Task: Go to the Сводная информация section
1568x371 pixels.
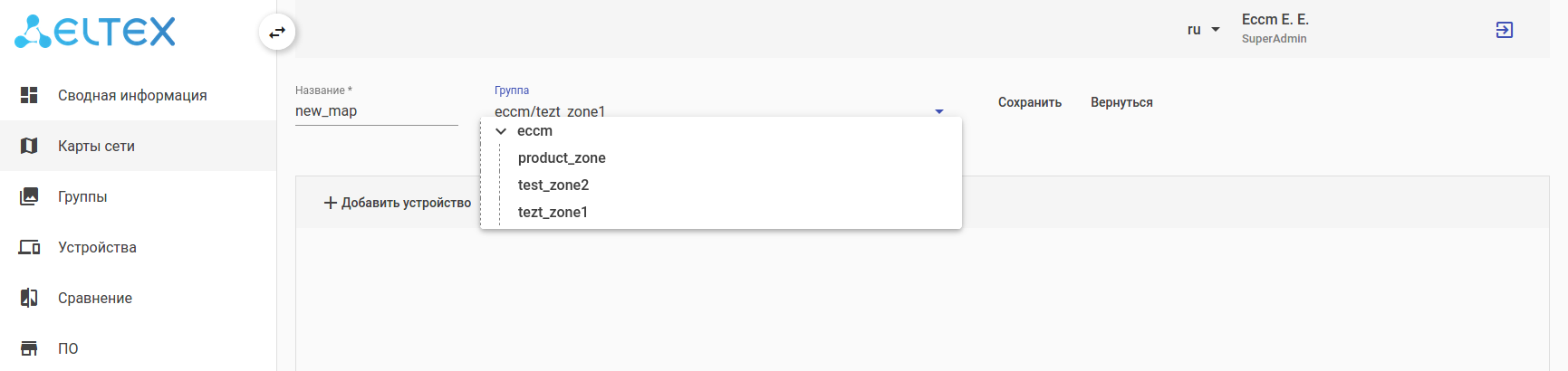Action: [132, 95]
